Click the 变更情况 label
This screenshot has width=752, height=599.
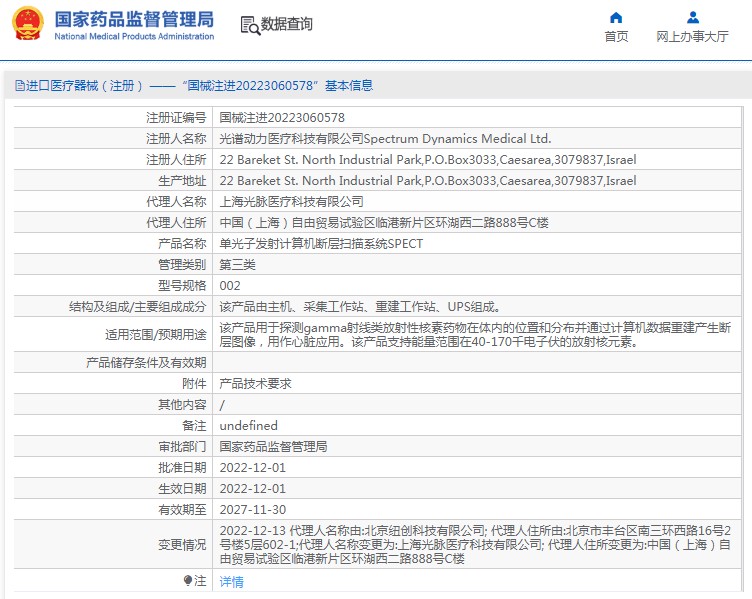[182, 545]
